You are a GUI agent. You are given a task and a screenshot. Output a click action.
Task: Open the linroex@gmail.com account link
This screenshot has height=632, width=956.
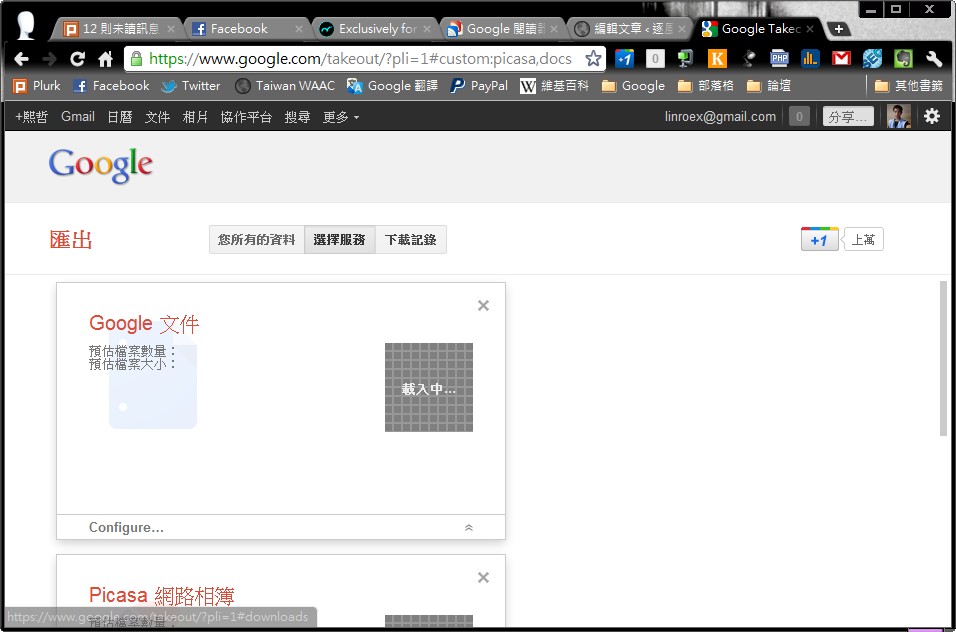pos(720,116)
